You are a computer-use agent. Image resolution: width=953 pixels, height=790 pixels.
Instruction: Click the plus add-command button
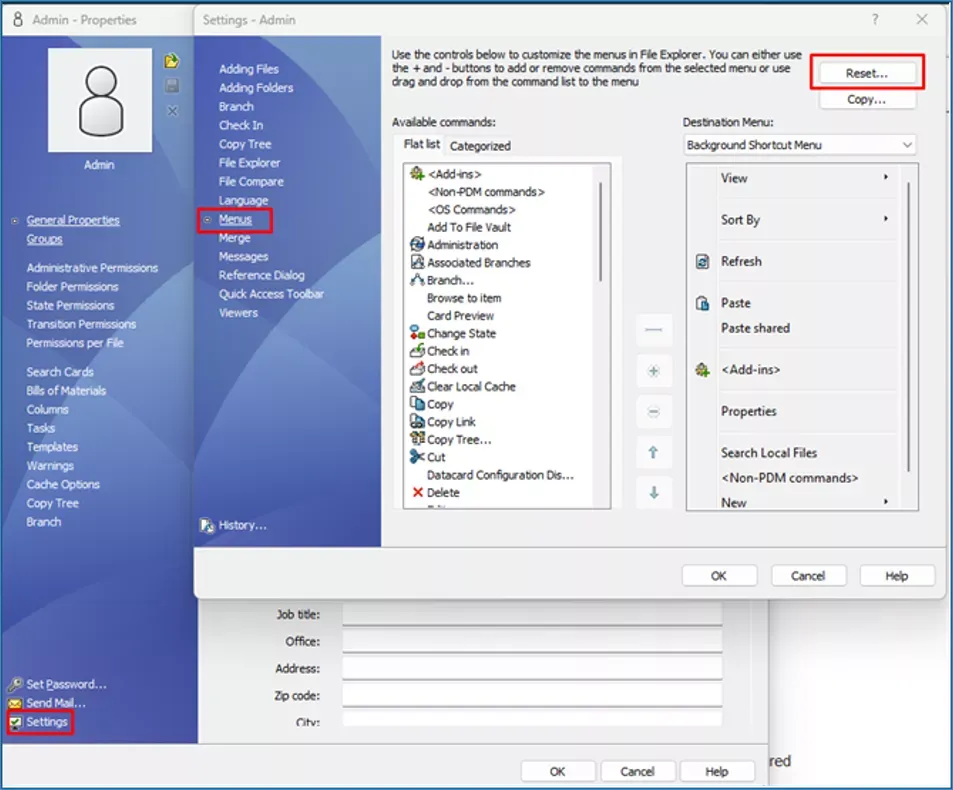pyautogui.click(x=654, y=371)
